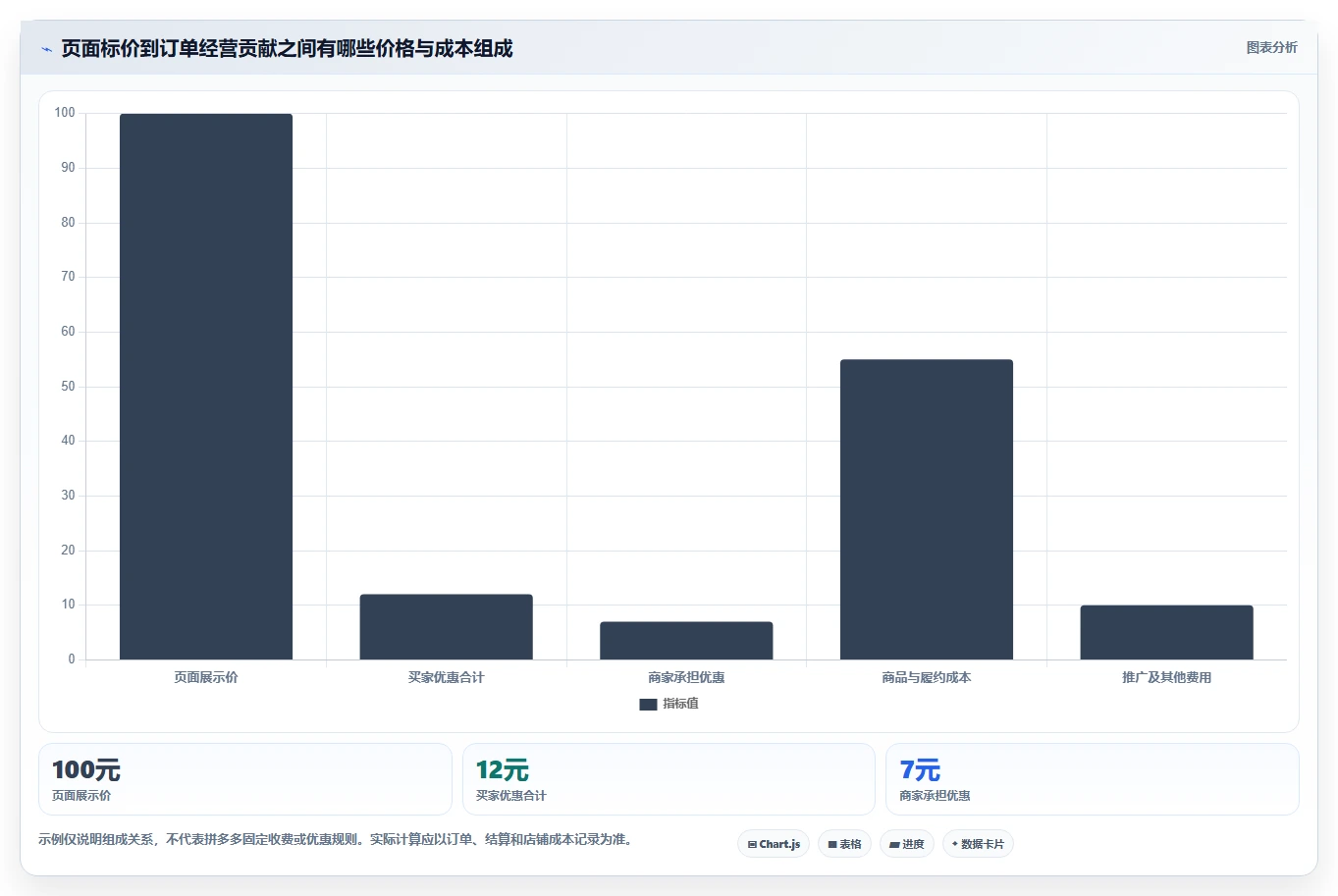
Task: Select the 表格 chip
Action: (x=844, y=844)
